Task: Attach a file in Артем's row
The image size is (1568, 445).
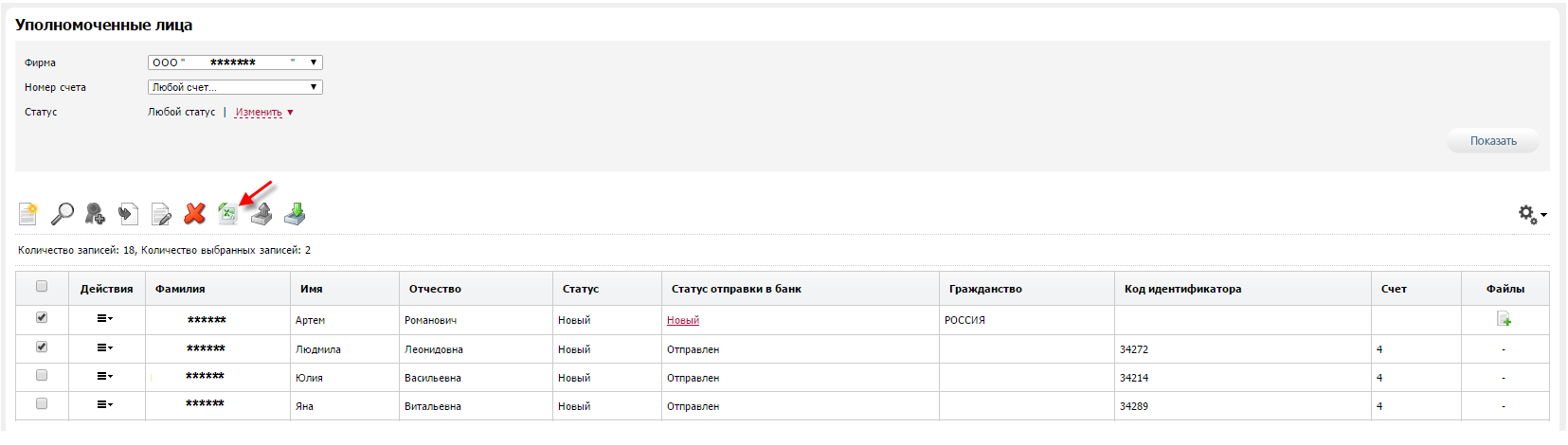Action: pyautogui.click(x=1504, y=319)
